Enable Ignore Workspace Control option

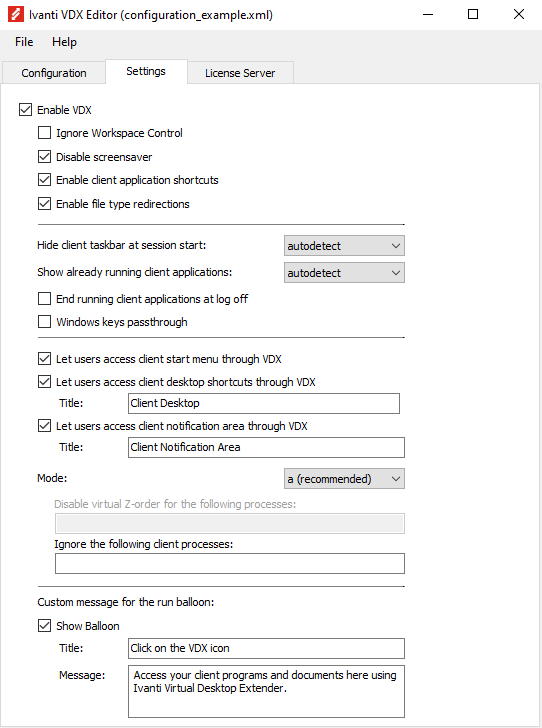pyautogui.click(x=44, y=133)
